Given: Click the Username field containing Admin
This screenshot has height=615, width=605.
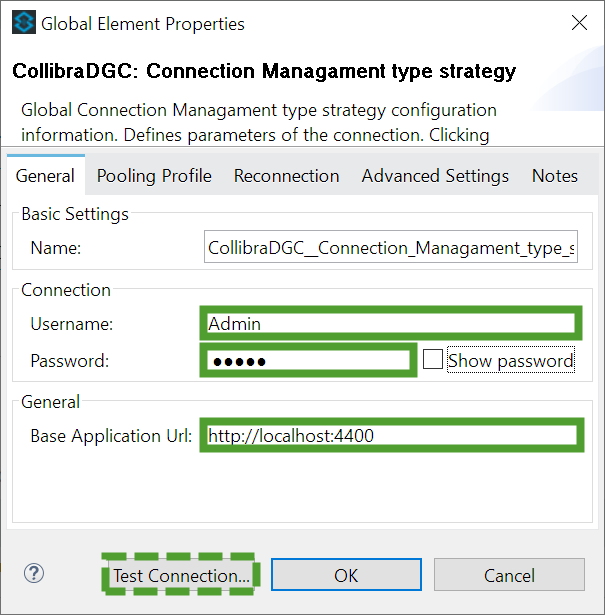Looking at the screenshot, I should pyautogui.click(x=391, y=324).
